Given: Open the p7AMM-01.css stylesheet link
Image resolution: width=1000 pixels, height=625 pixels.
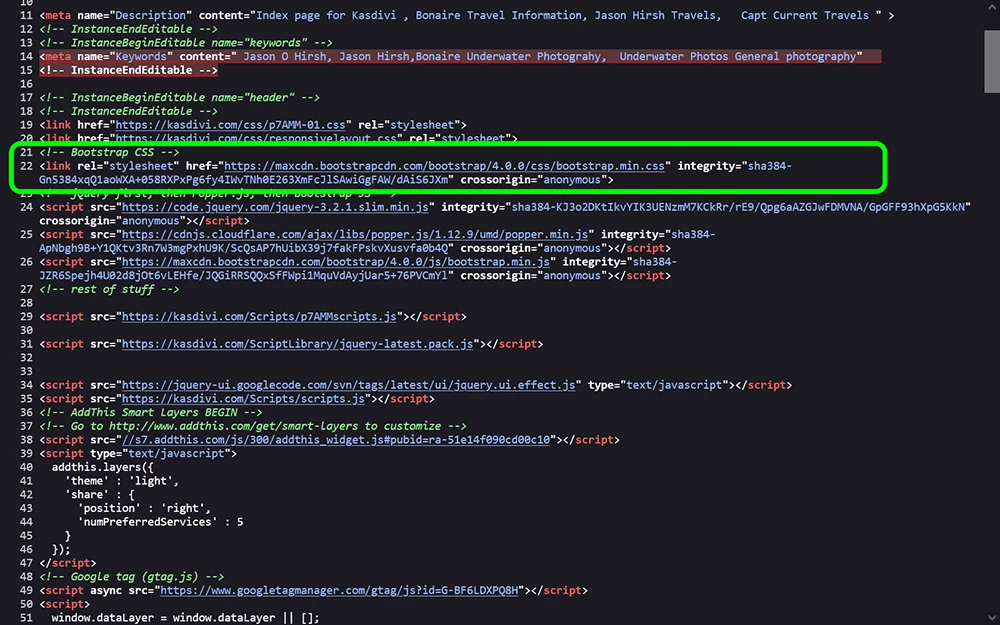Looking at the screenshot, I should pyautogui.click(x=230, y=125).
